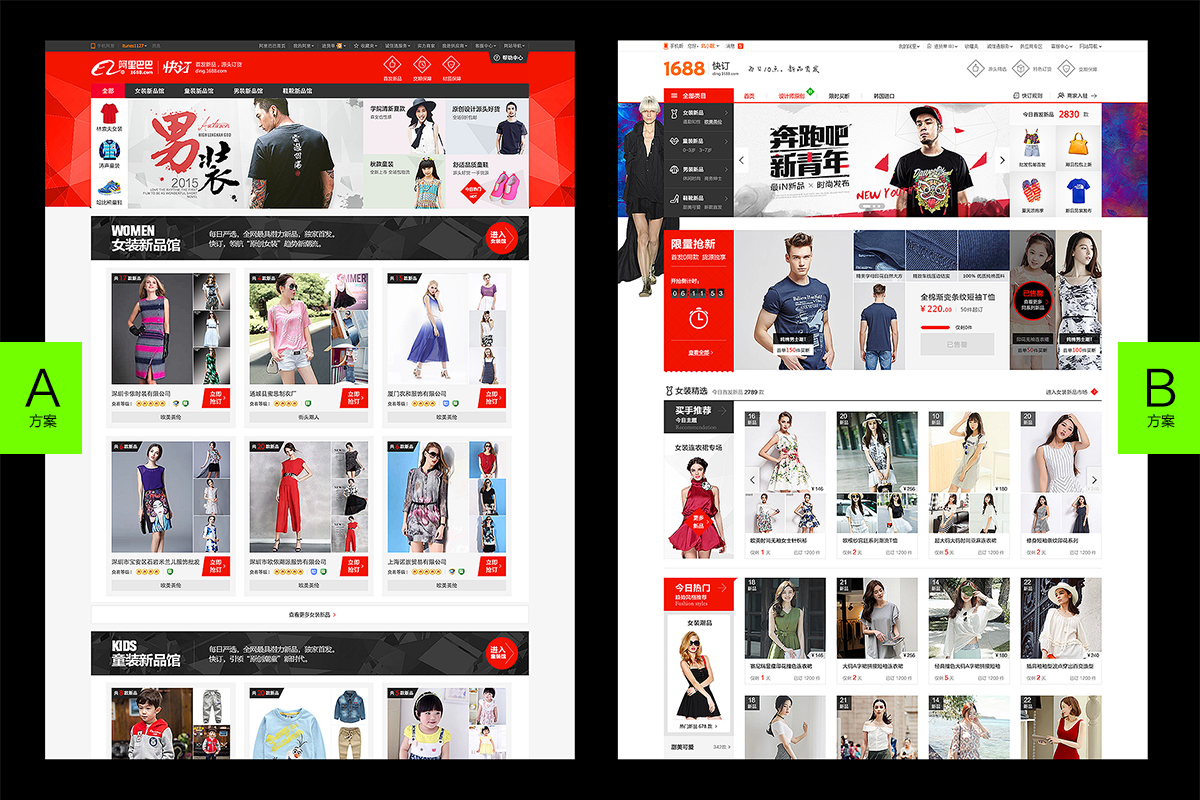Viewport: 1200px width, 800px height.
Task: Click the 查看更多女装新品 link
Action: pyautogui.click(x=310, y=615)
